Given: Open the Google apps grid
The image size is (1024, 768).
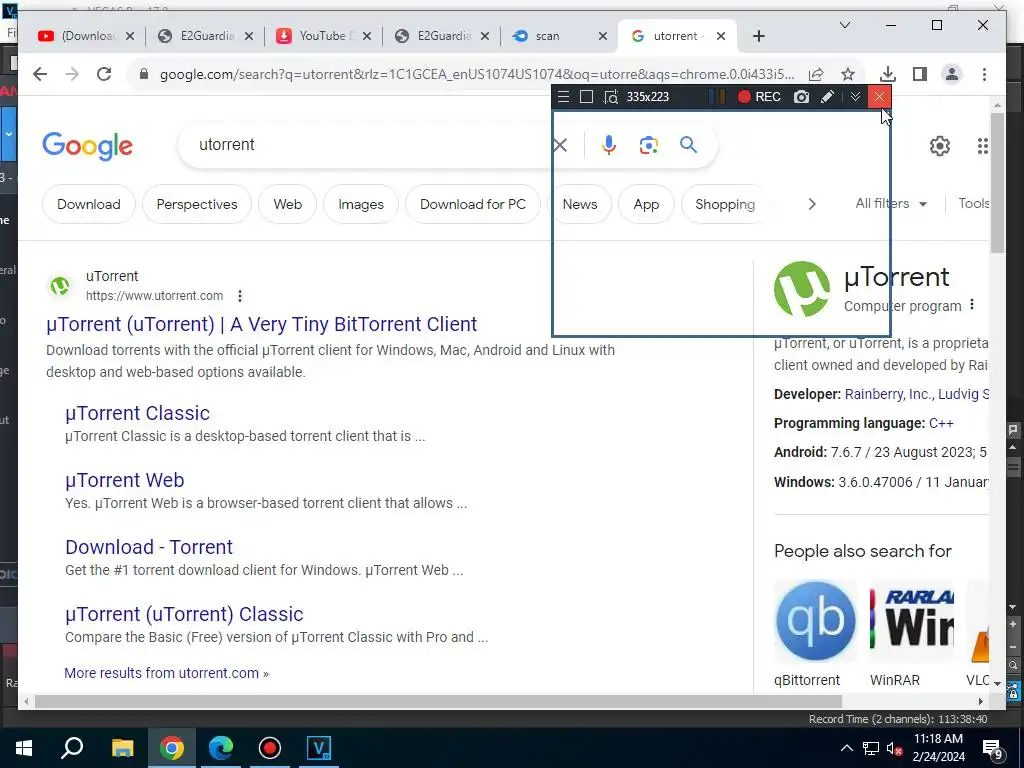Looking at the screenshot, I should tap(982, 146).
